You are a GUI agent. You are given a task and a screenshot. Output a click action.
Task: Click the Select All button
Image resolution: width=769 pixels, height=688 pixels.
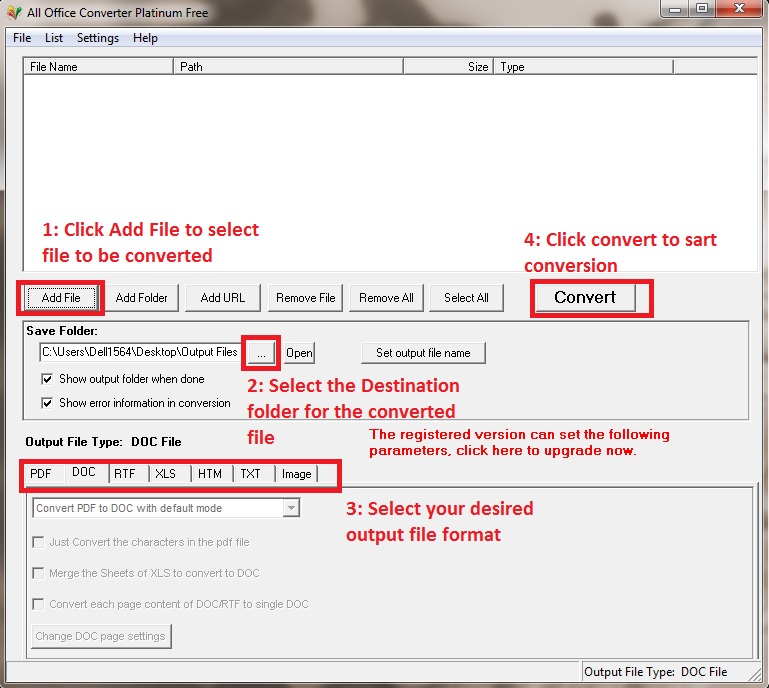pyautogui.click(x=466, y=298)
